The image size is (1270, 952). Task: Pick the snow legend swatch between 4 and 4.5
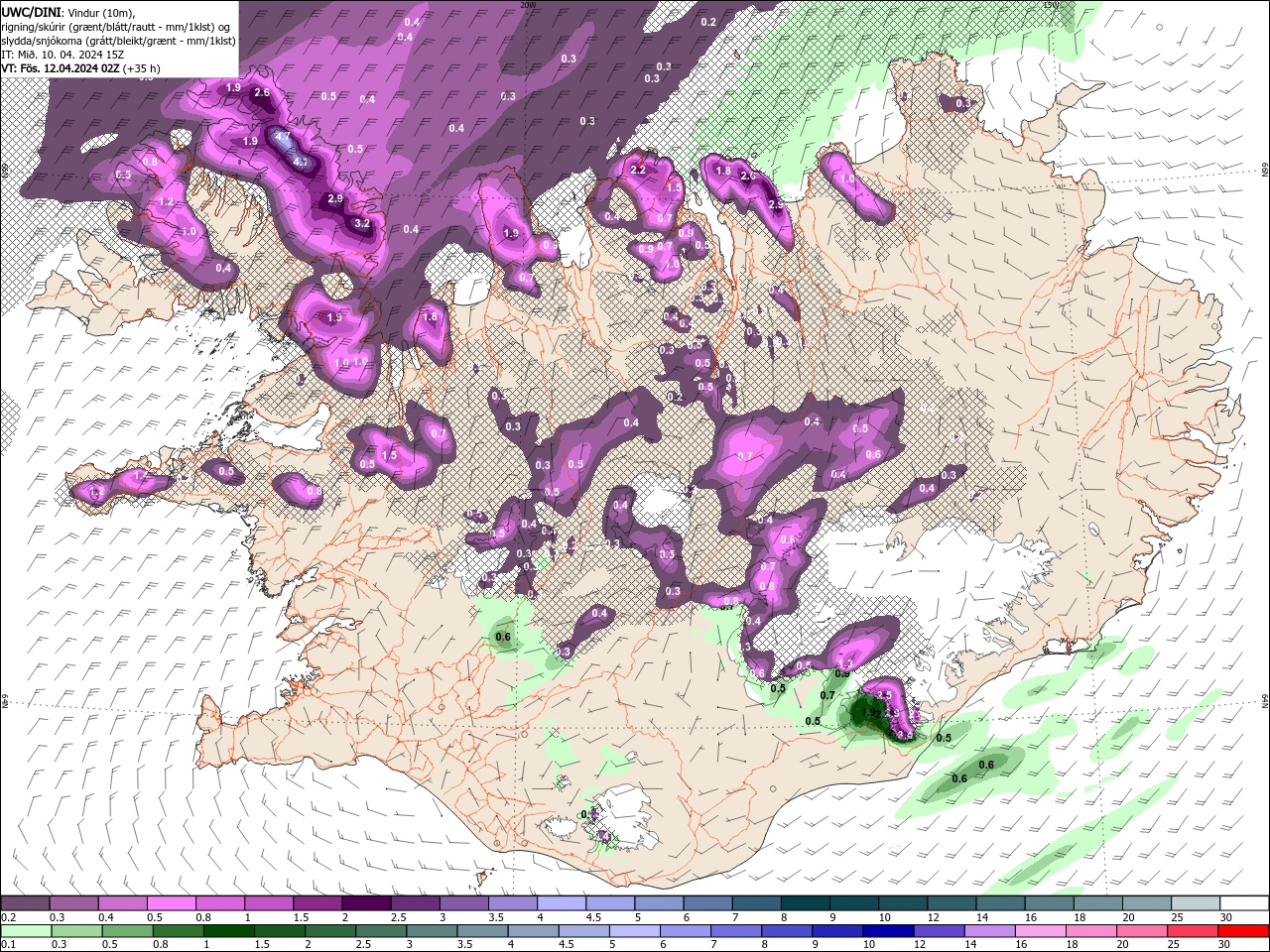561,903
